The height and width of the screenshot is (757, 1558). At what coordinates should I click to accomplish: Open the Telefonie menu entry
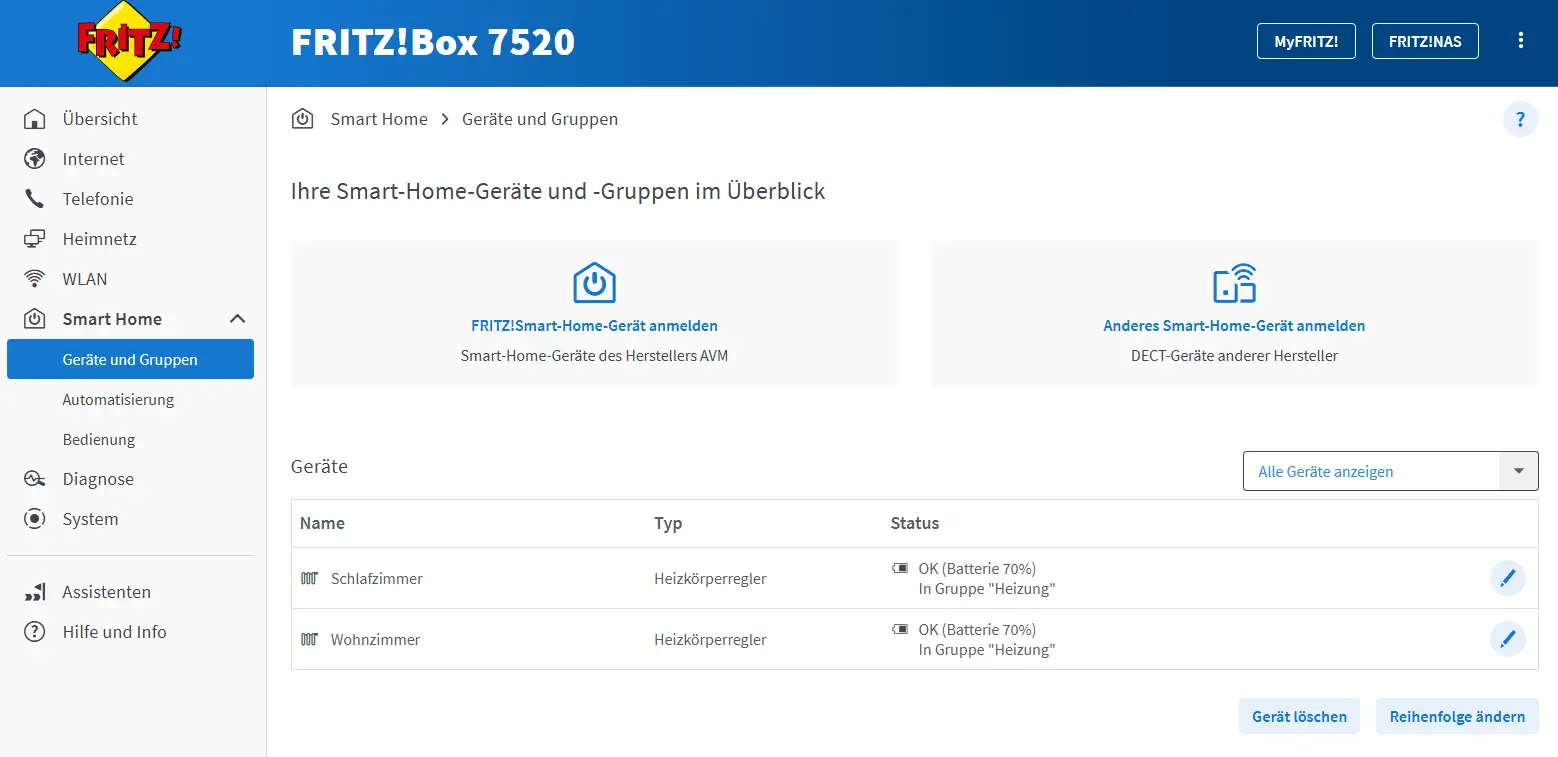[97, 199]
